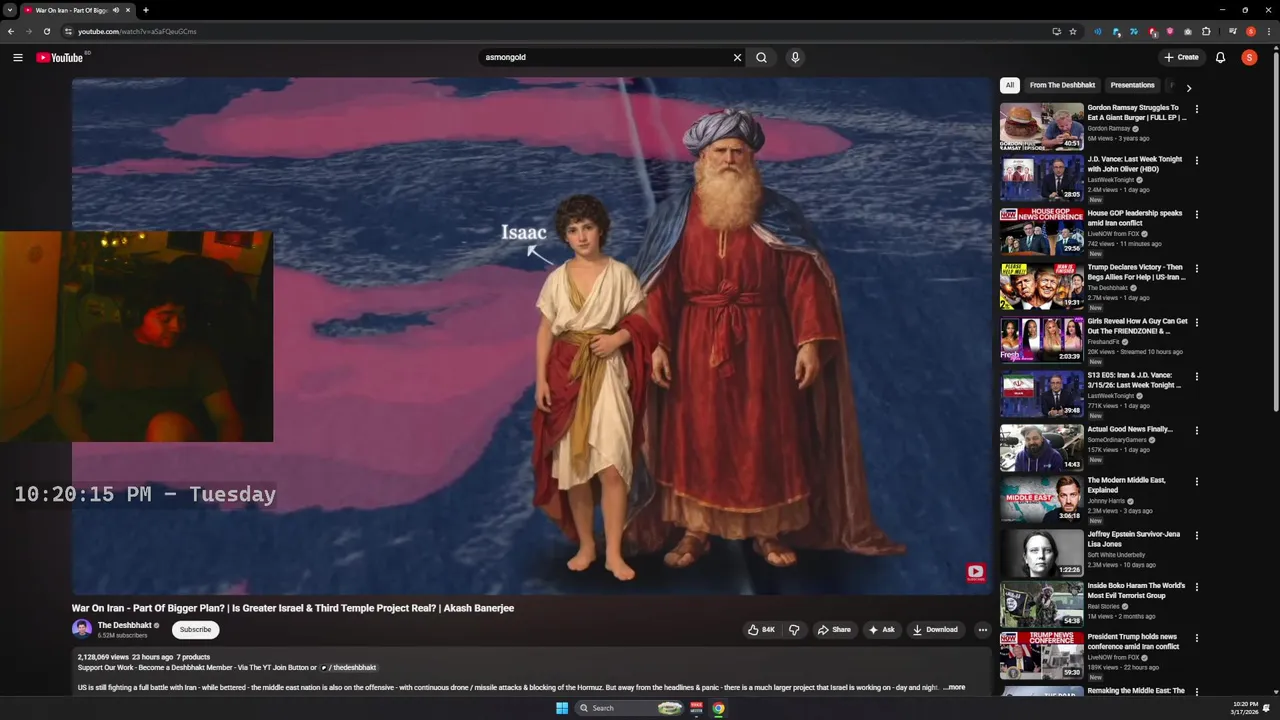Open taskbar clock and date
Image resolution: width=1280 pixels, height=720 pixels.
click(1246, 708)
